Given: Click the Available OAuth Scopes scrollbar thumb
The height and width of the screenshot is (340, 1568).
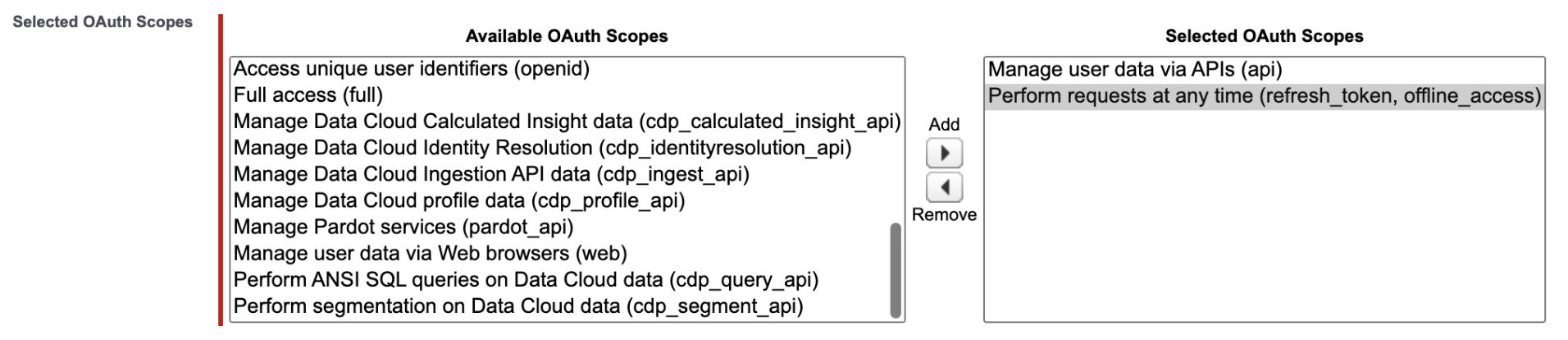Looking at the screenshot, I should point(896,269).
